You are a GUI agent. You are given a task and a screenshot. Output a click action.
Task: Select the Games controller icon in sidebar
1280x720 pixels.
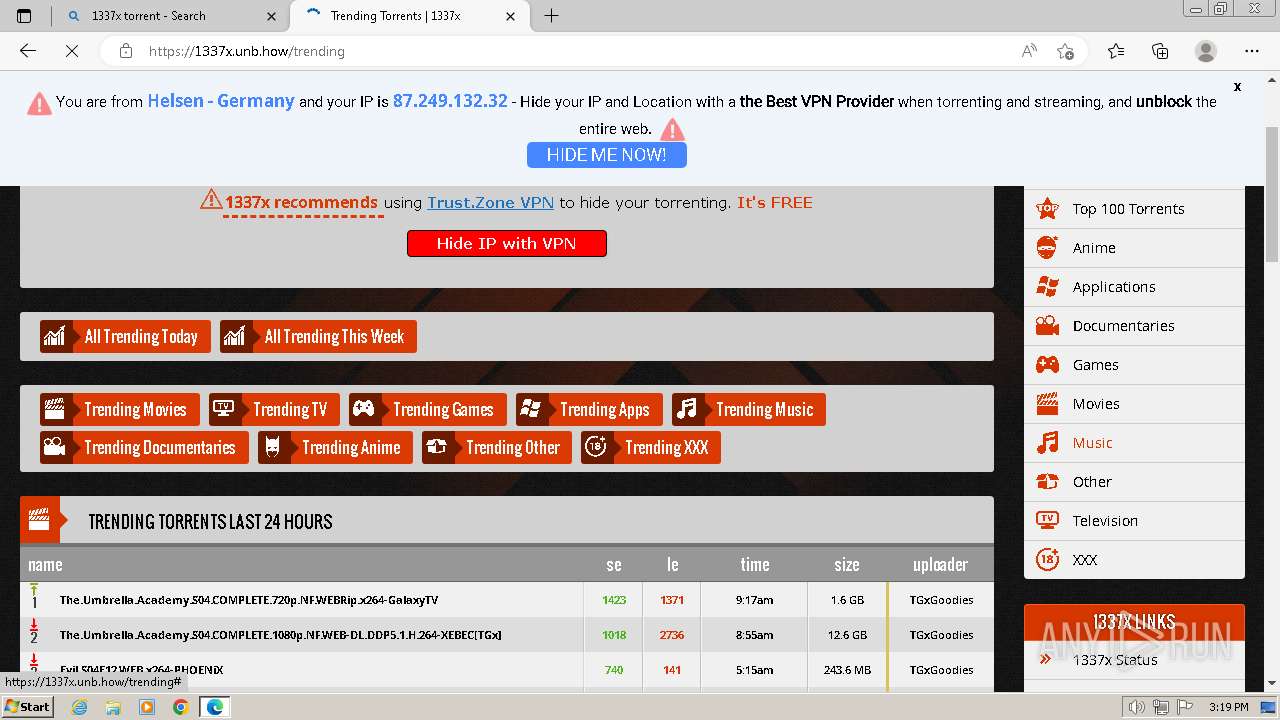(1047, 364)
